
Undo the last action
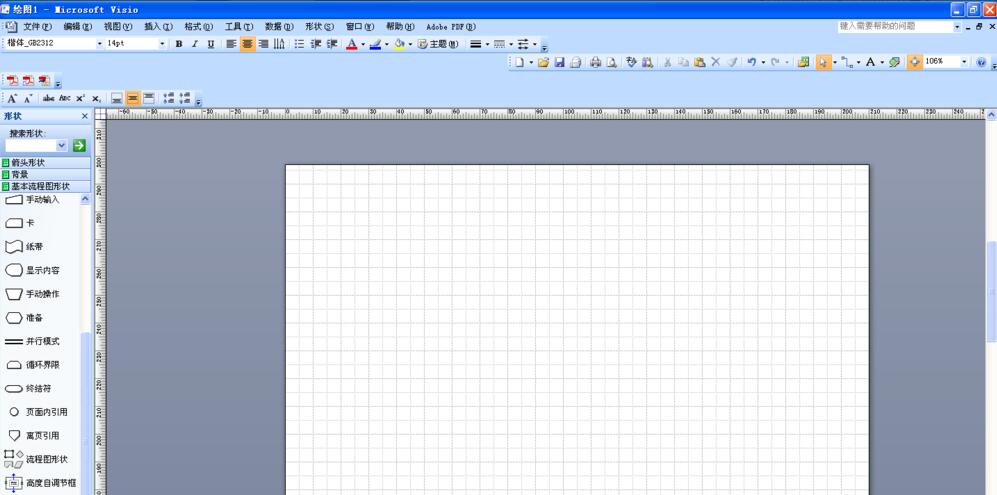tap(752, 62)
